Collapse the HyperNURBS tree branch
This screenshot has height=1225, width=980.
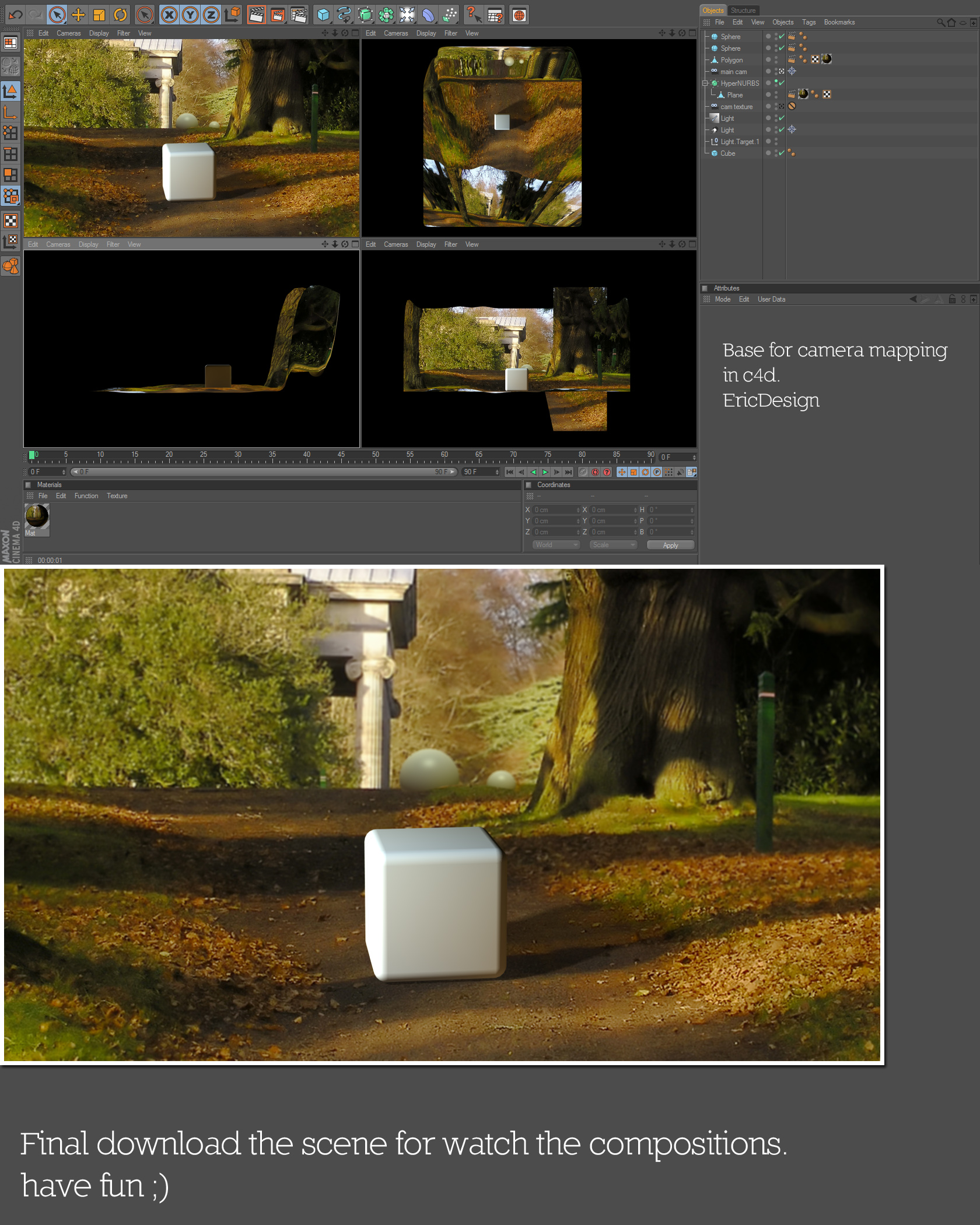[x=705, y=83]
